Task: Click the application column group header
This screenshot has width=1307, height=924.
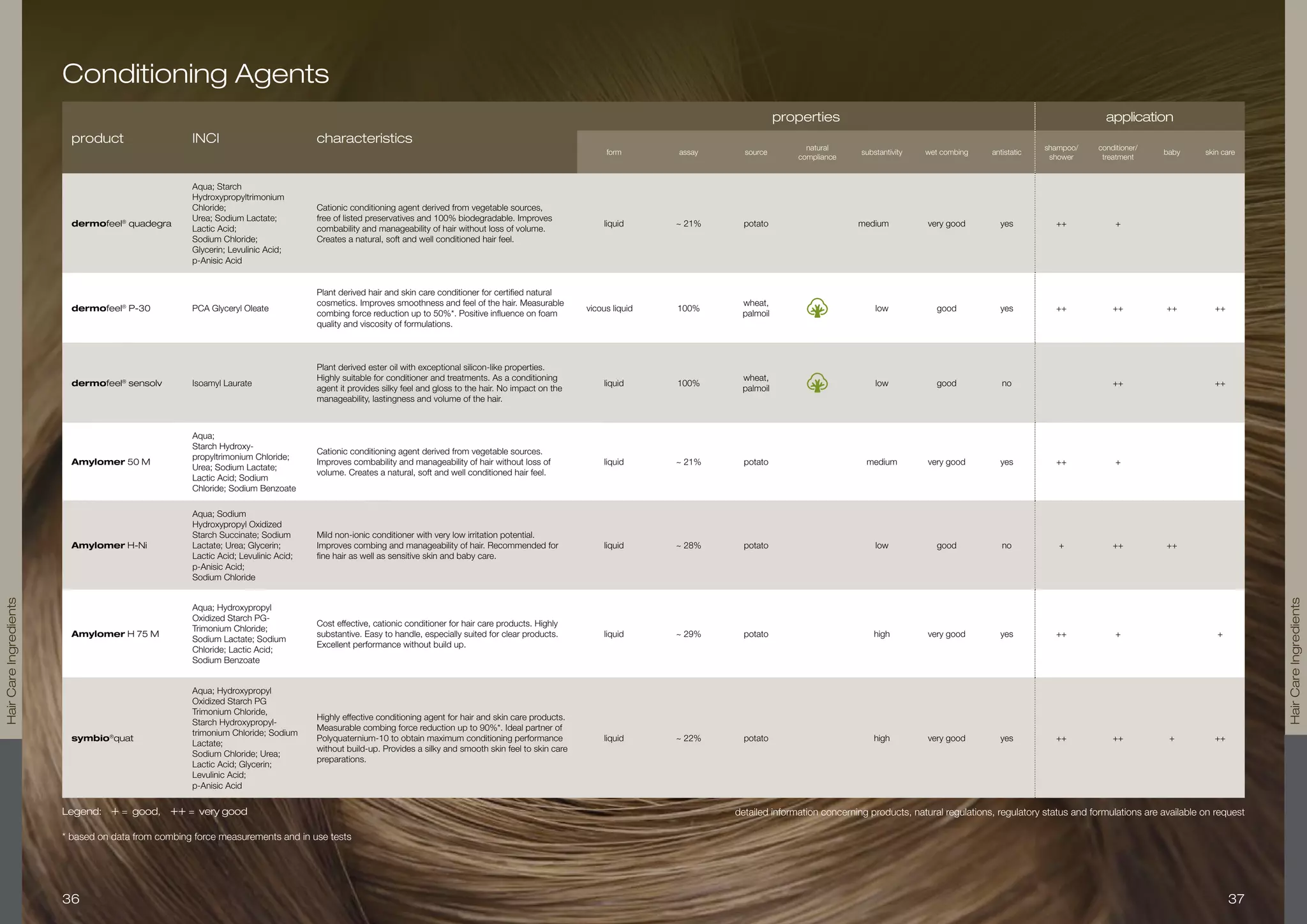Action: [x=1139, y=117]
